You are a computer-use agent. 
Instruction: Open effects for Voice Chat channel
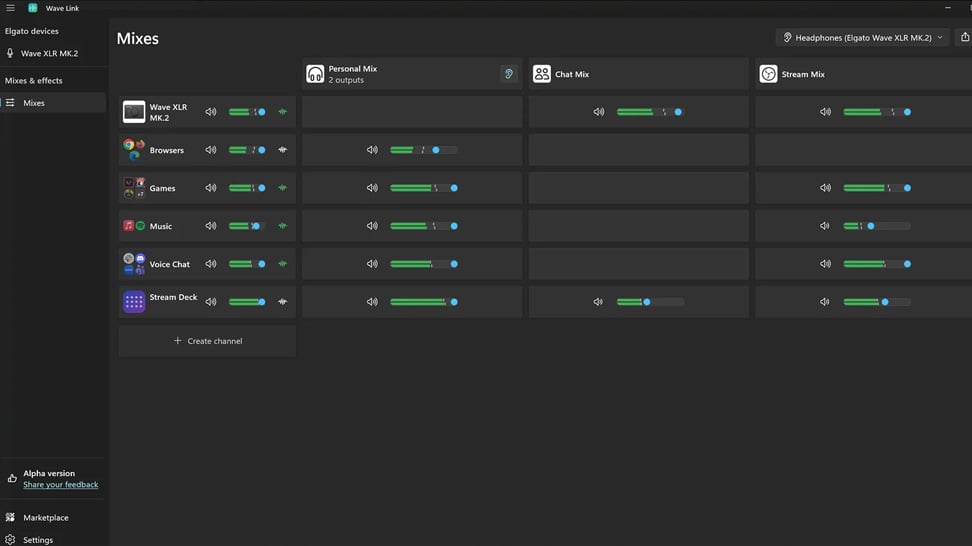[x=283, y=264]
